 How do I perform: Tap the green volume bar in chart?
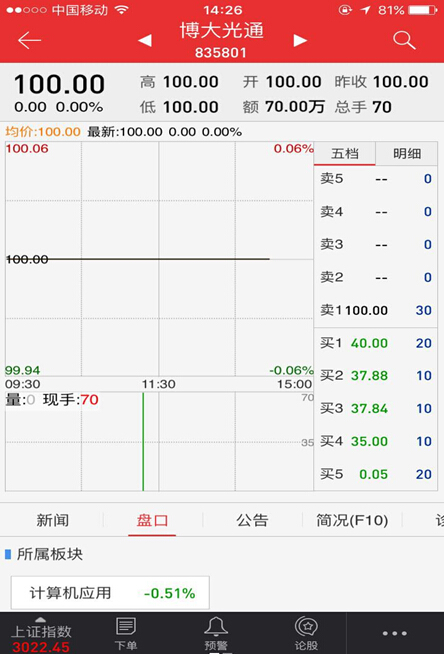tap(143, 441)
